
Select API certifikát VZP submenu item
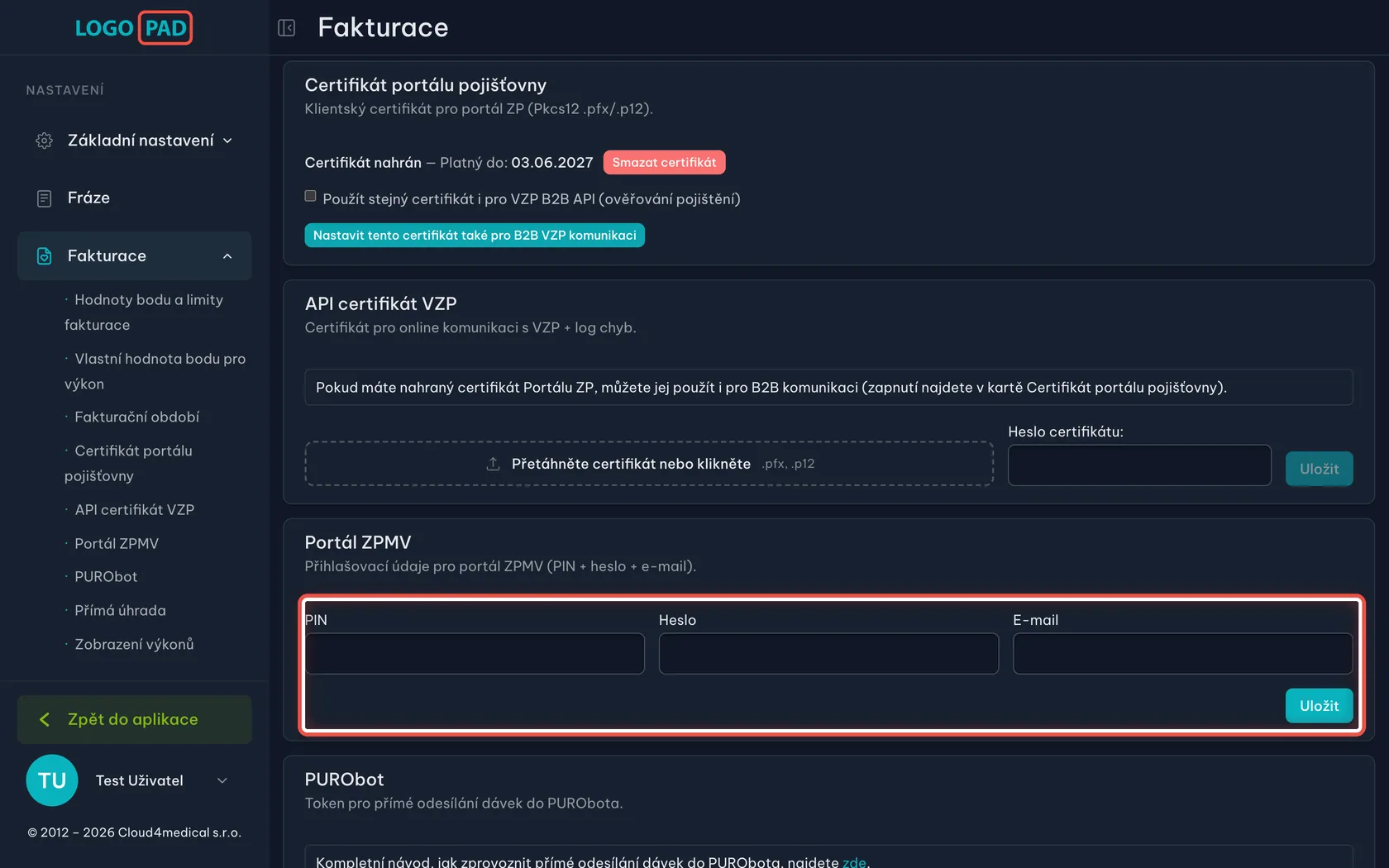pyautogui.click(x=135, y=509)
